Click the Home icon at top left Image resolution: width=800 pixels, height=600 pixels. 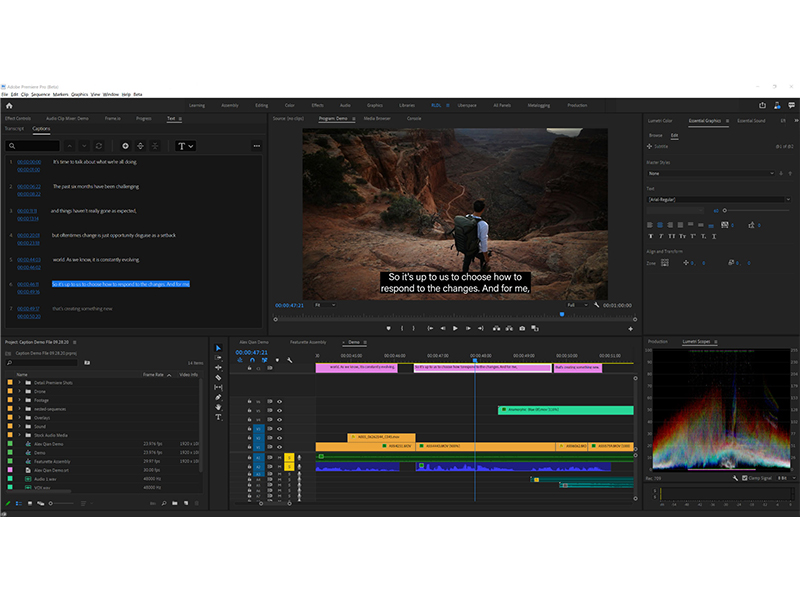click(9, 105)
